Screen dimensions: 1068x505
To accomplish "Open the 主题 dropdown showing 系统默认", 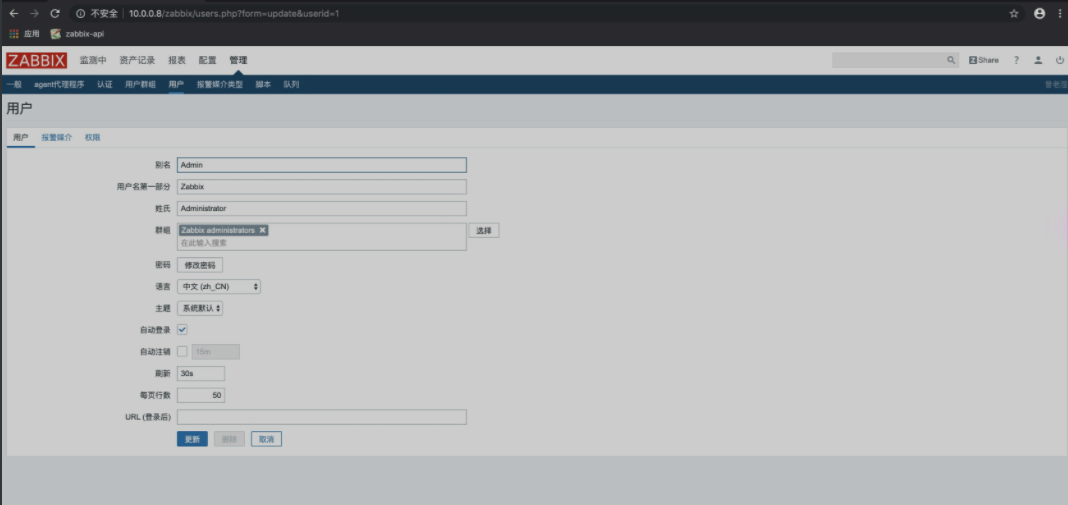I will tap(200, 308).
